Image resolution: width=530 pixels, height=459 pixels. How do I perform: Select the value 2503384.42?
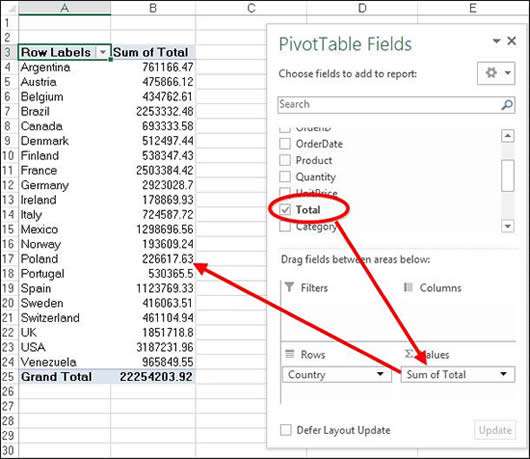pos(165,170)
